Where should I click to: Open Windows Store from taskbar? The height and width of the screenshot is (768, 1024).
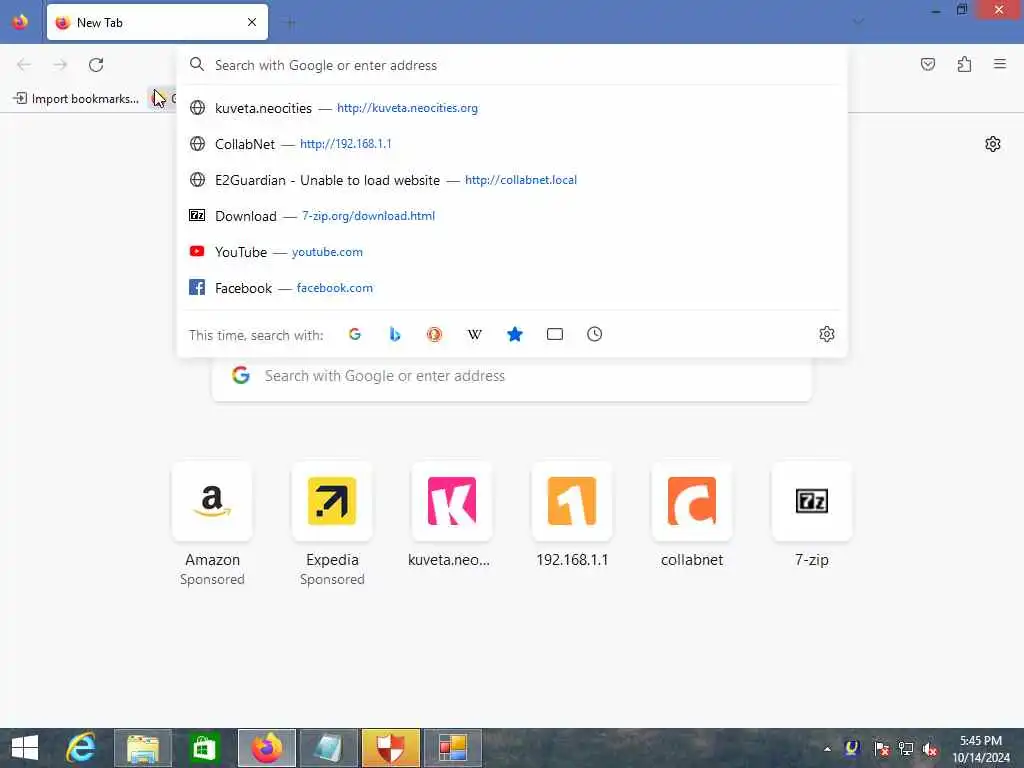tap(204, 748)
